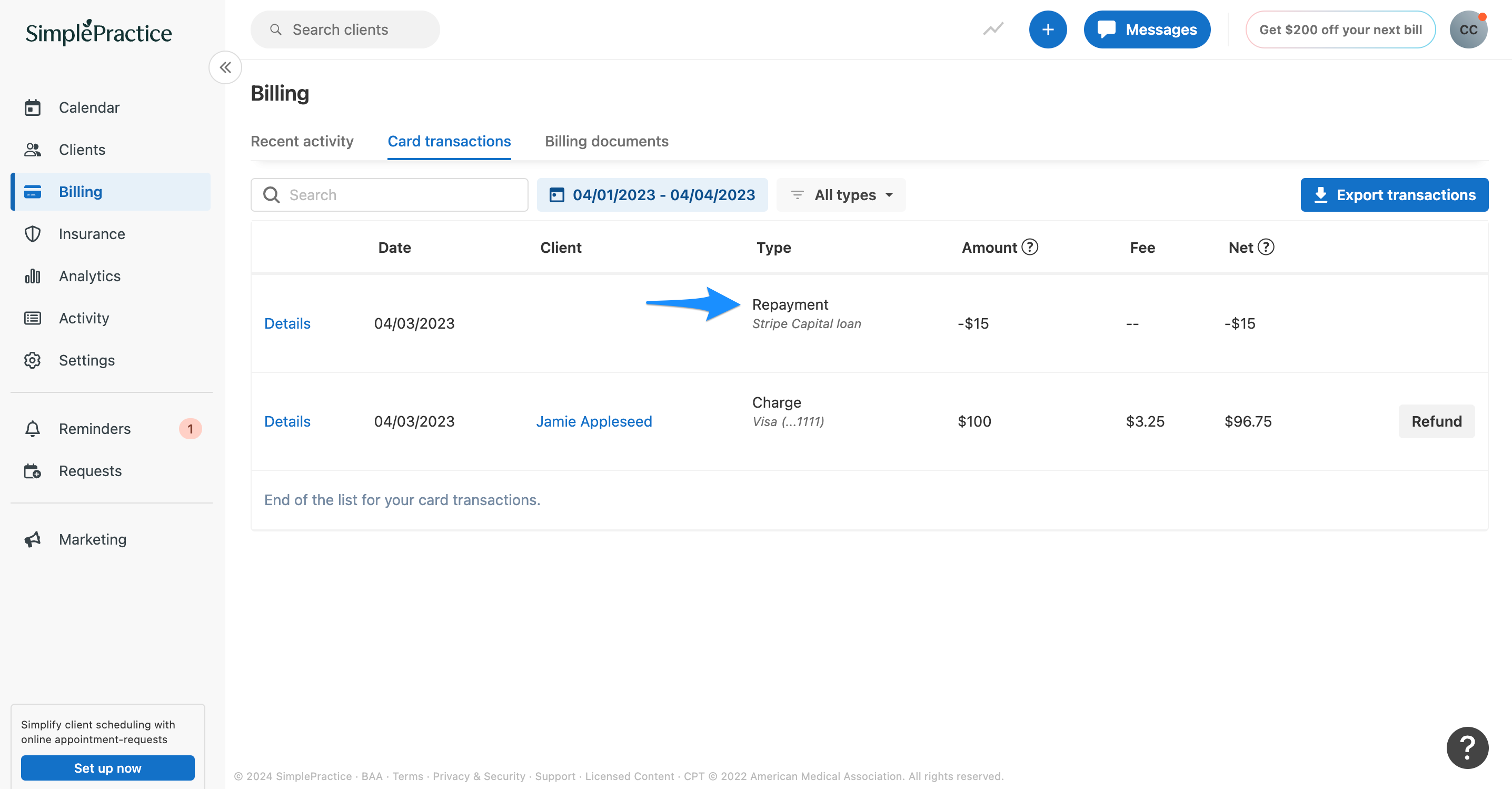Click the chat bubble icon on Messages

point(1107,29)
